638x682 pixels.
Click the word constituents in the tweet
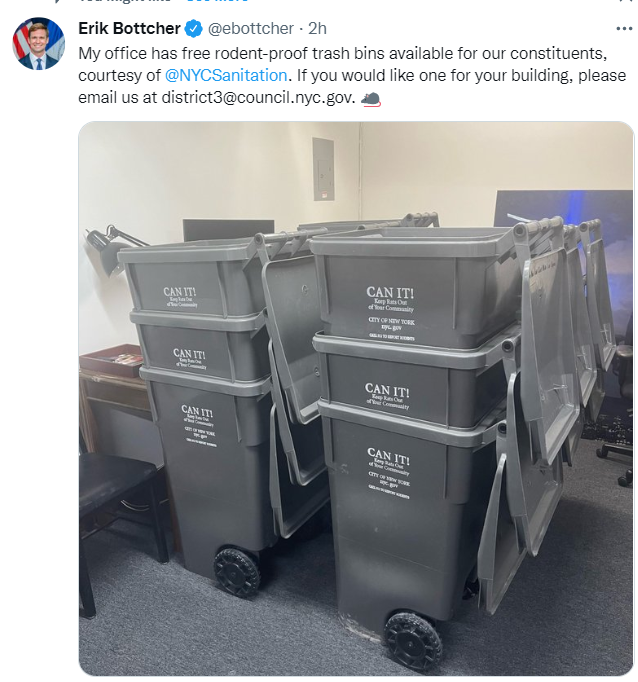558,53
